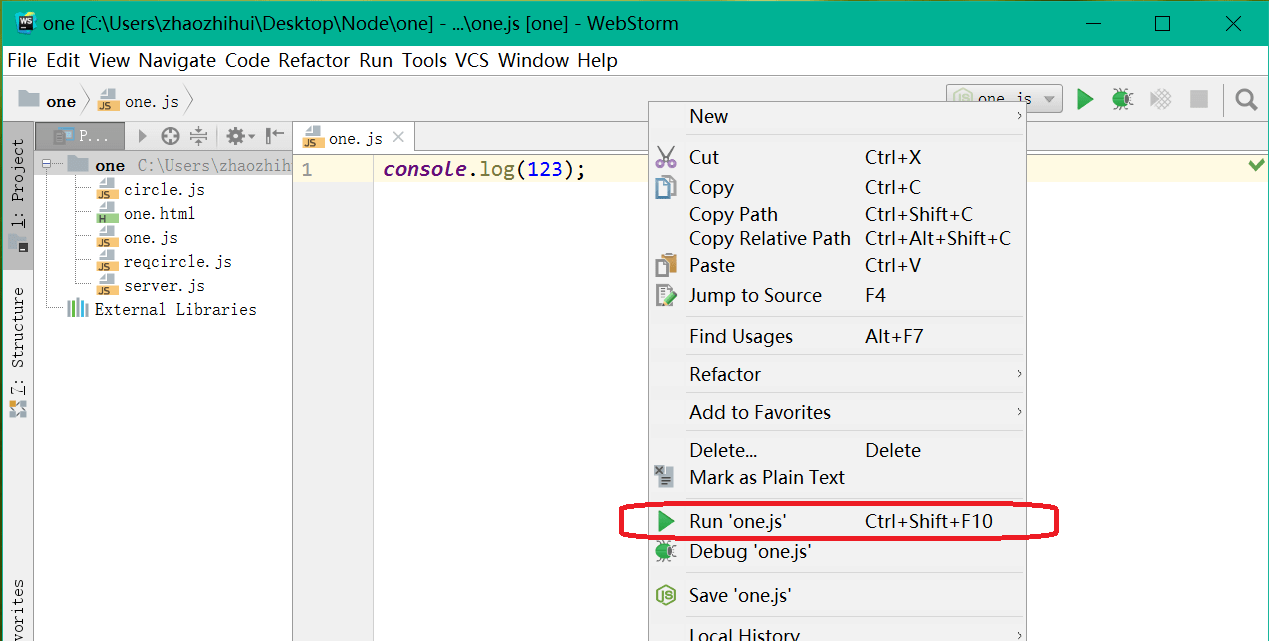Click the Coverage icon next to Debug button
The image size is (1269, 641).
pos(1160,99)
